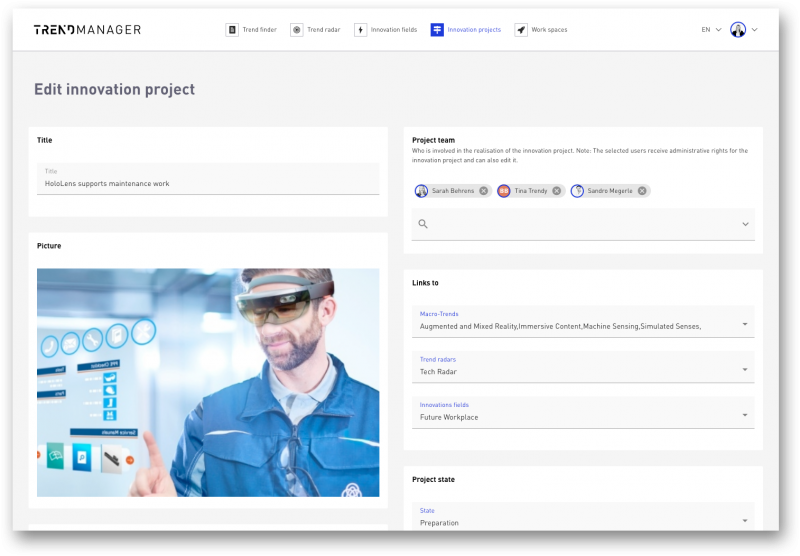Click the 'Preparation' state value

point(439,523)
